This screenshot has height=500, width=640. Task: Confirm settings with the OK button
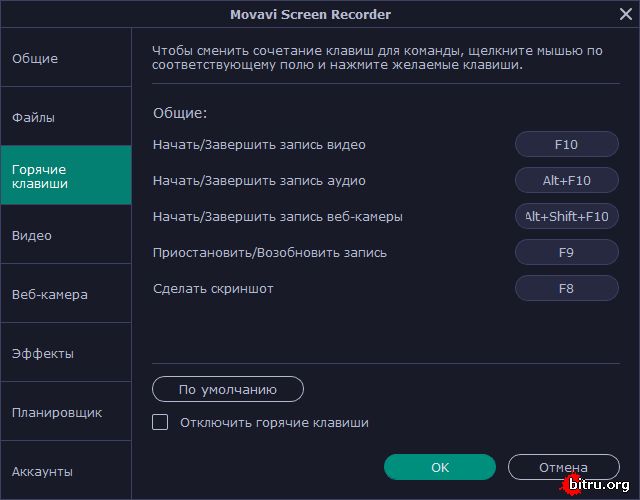pyautogui.click(x=440, y=467)
